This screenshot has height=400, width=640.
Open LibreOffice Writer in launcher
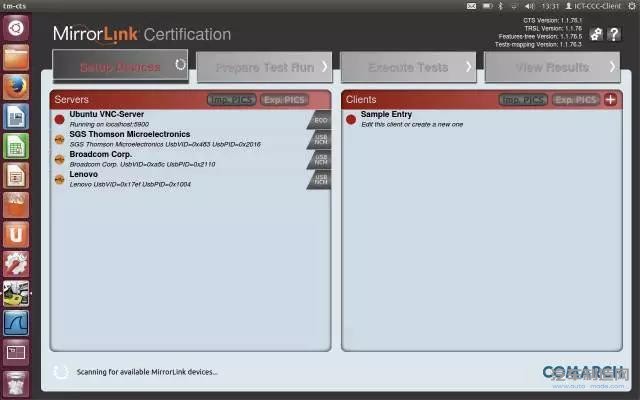coord(16,117)
